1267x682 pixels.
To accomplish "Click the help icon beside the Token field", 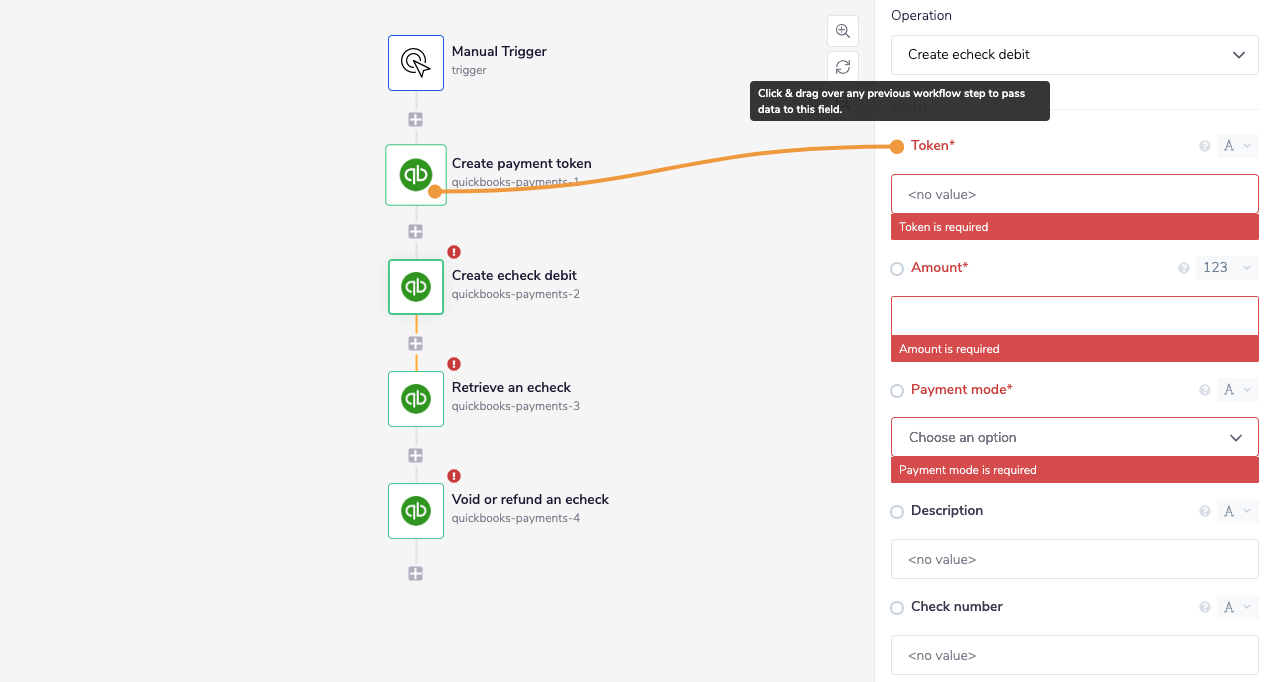I will 1204,145.
